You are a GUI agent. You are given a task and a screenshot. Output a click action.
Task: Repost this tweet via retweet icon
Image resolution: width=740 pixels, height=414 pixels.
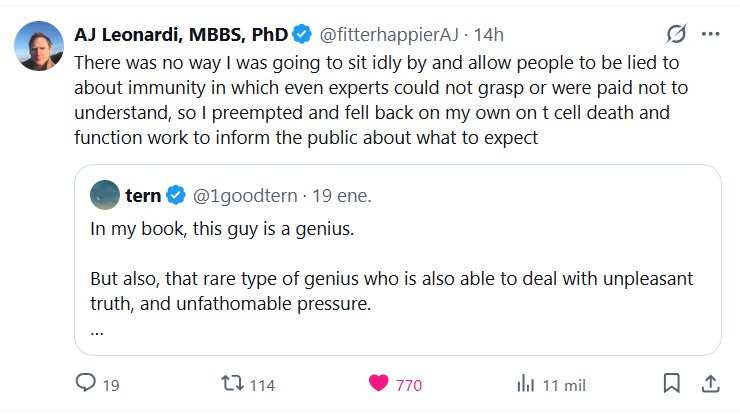[232, 384]
